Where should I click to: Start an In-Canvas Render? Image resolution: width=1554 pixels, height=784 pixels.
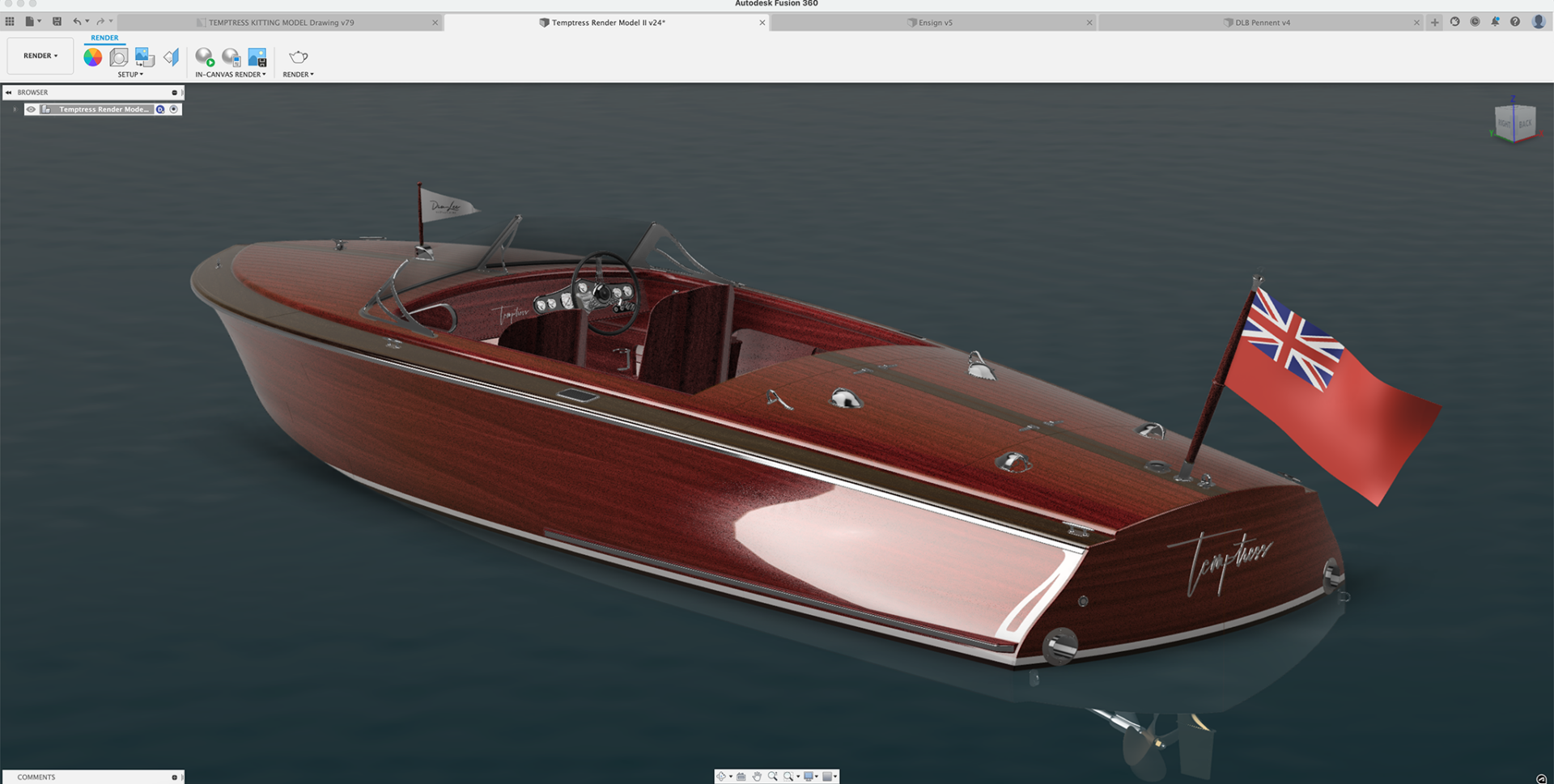pyautogui.click(x=205, y=57)
